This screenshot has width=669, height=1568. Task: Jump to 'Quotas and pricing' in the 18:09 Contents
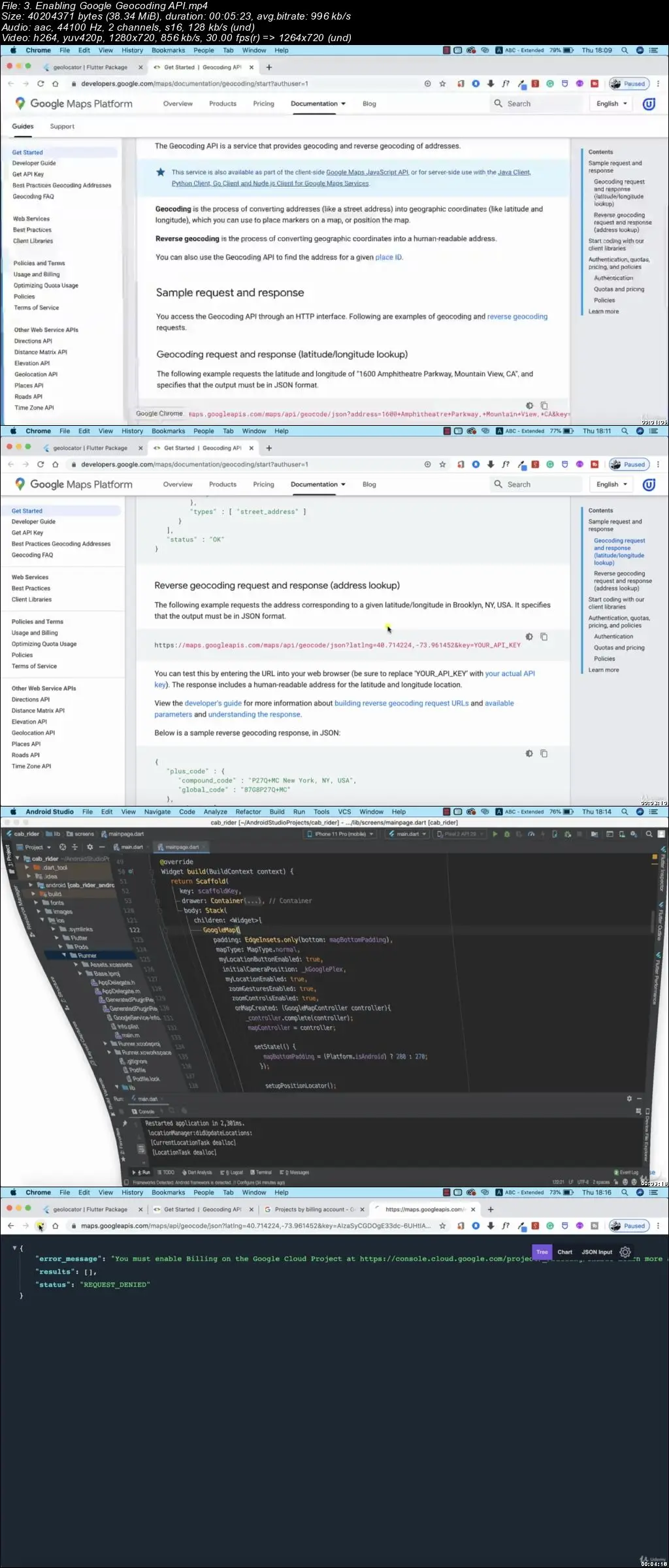click(619, 289)
